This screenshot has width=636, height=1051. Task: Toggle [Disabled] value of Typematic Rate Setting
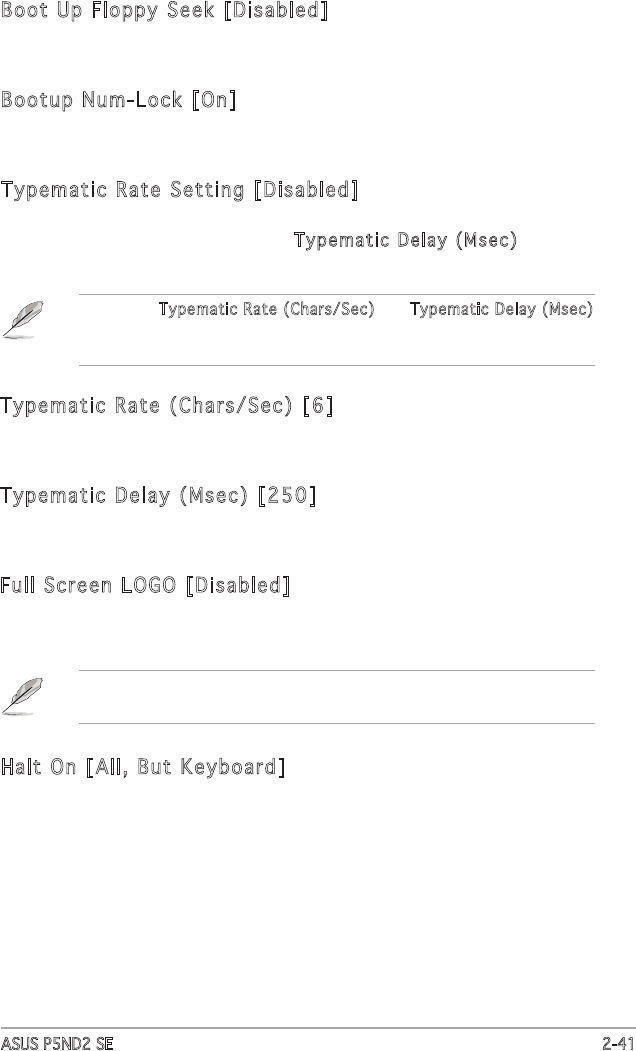(306, 190)
